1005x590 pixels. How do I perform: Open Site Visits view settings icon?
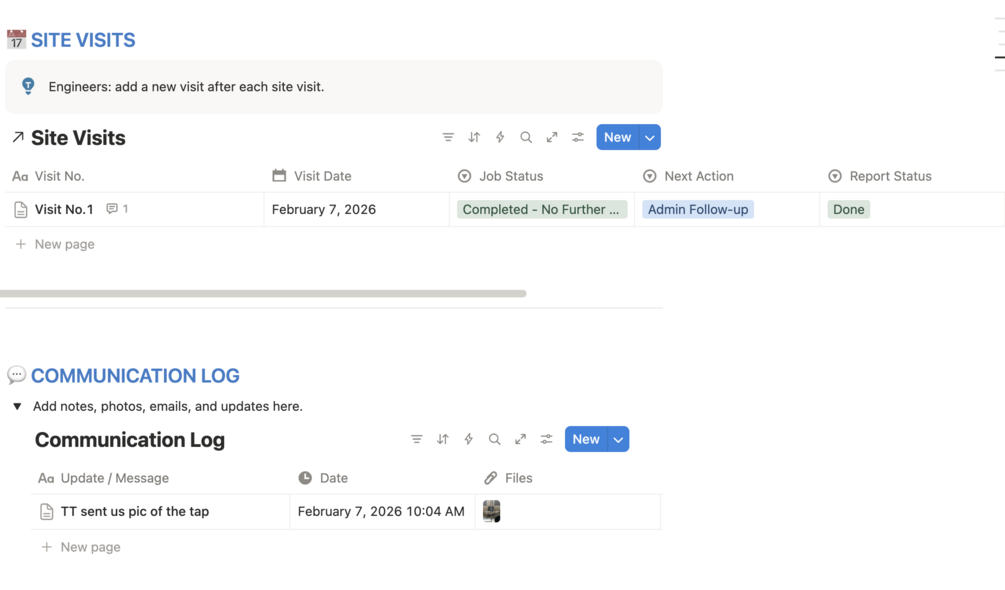pos(578,137)
